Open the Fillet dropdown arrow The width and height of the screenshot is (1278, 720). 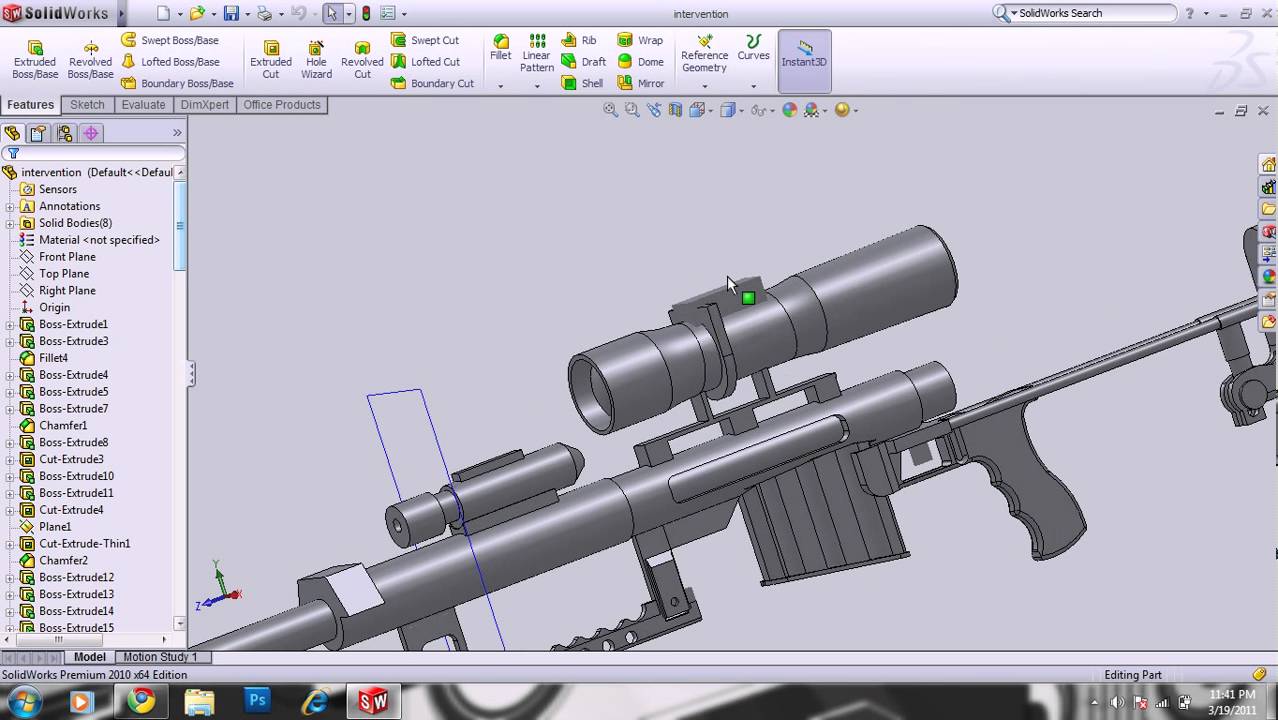(x=501, y=86)
